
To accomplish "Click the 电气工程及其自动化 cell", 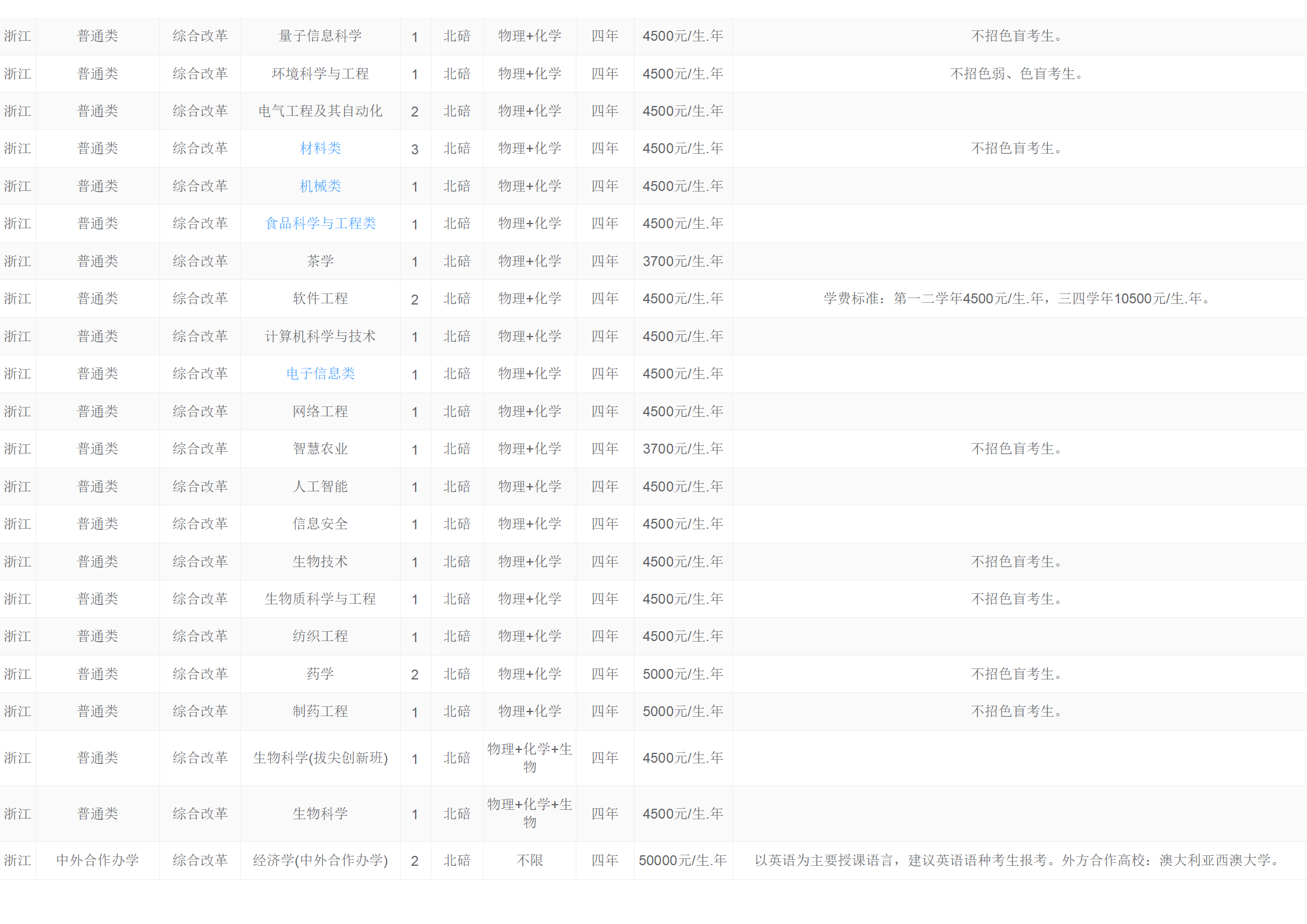I will [x=320, y=111].
